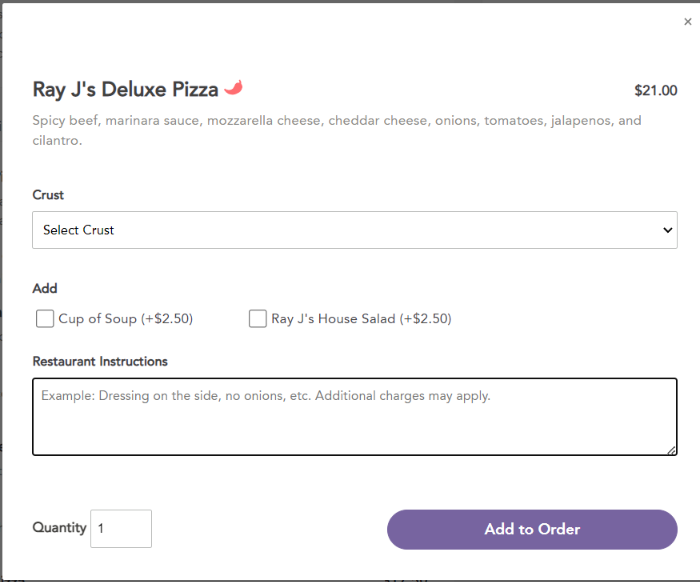Screen dimensions: 700x582
Task: Check the Cup of Soup checkbox
Action: tap(45, 319)
